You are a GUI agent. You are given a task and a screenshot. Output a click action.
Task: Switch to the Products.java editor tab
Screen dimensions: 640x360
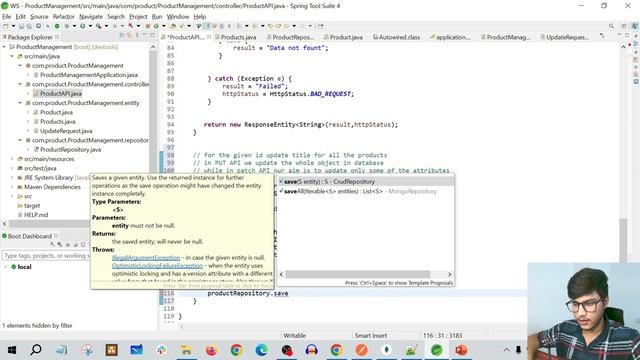coord(236,37)
